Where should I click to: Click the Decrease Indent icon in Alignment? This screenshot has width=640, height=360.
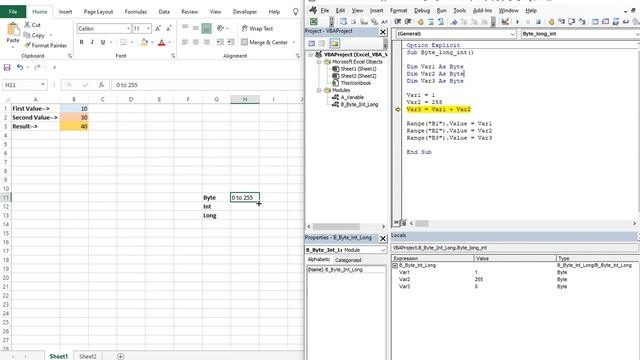(x=220, y=42)
